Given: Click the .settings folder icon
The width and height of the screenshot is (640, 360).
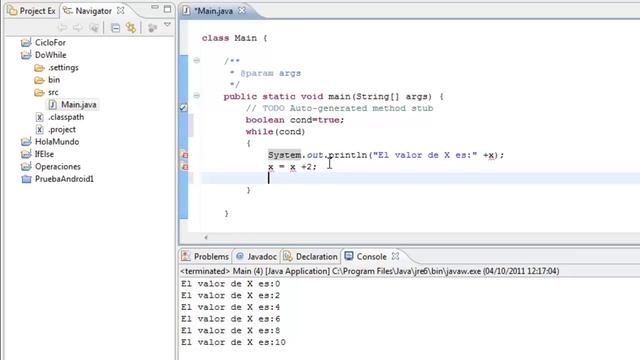Looking at the screenshot, I should point(39,67).
